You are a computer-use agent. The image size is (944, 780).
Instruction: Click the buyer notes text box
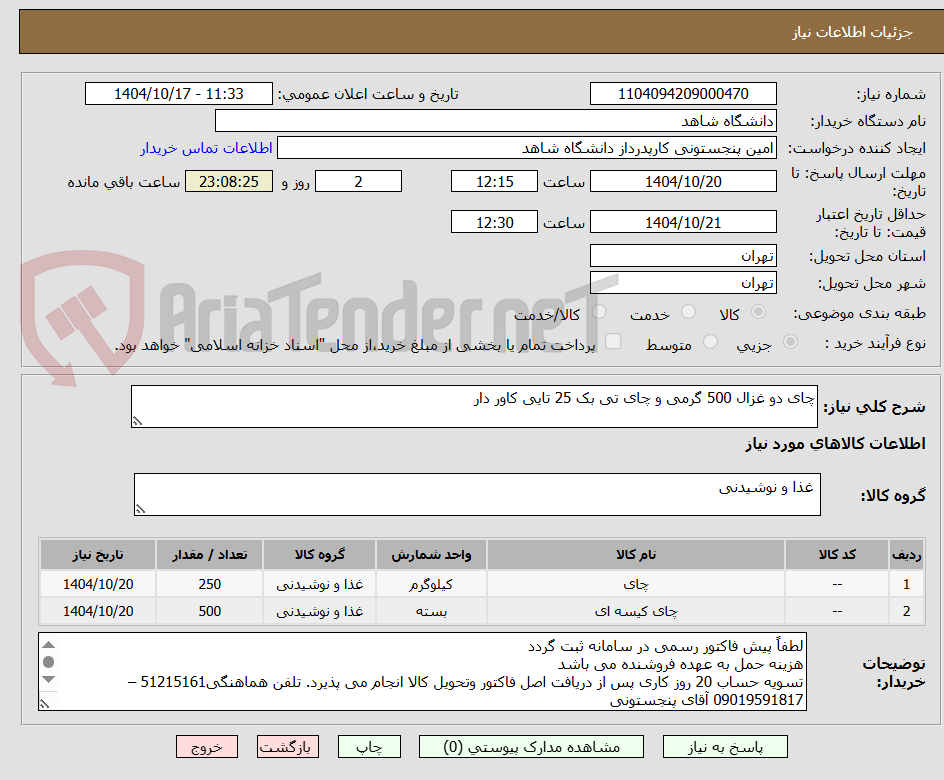pyautogui.click(x=422, y=671)
